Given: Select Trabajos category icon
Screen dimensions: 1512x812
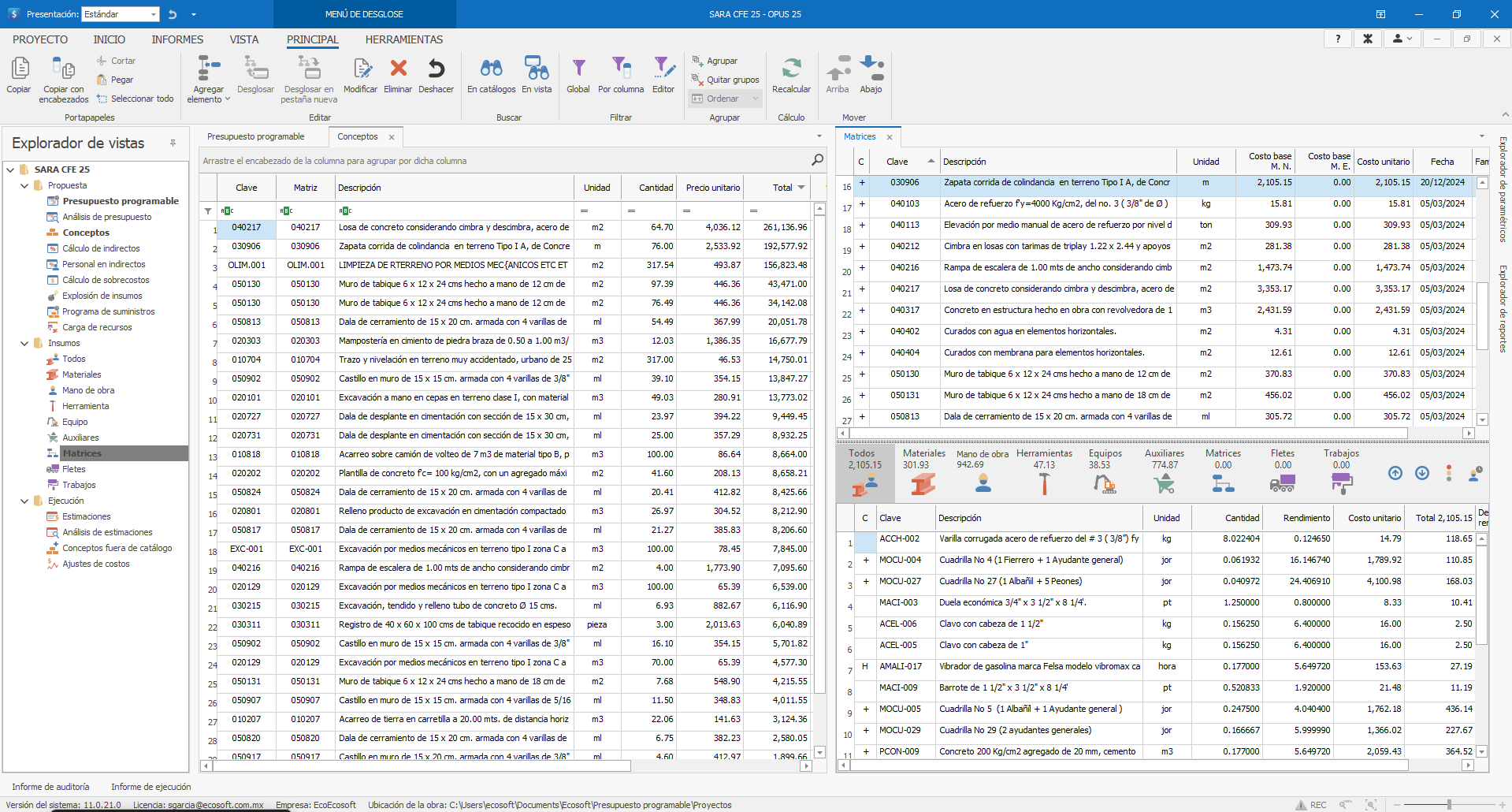Looking at the screenshot, I should (x=1341, y=484).
